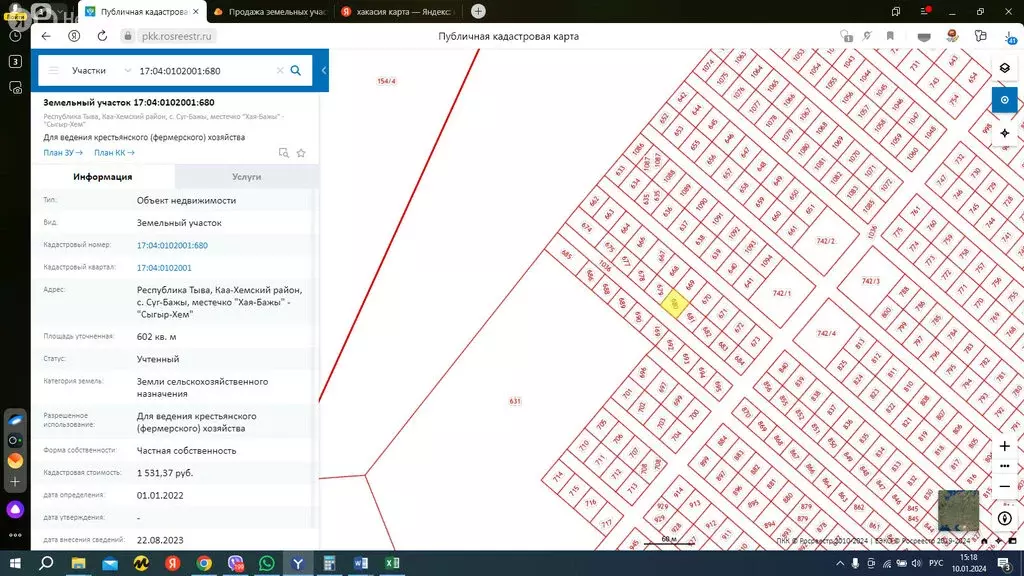Open the browser main menu with red dot
1024x576 pixels.
point(925,11)
